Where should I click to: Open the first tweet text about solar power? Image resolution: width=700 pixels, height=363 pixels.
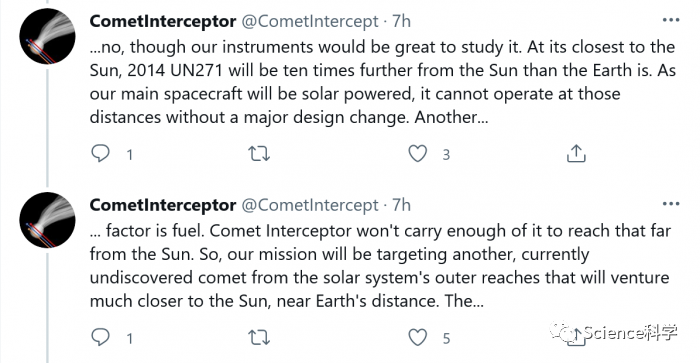click(383, 82)
